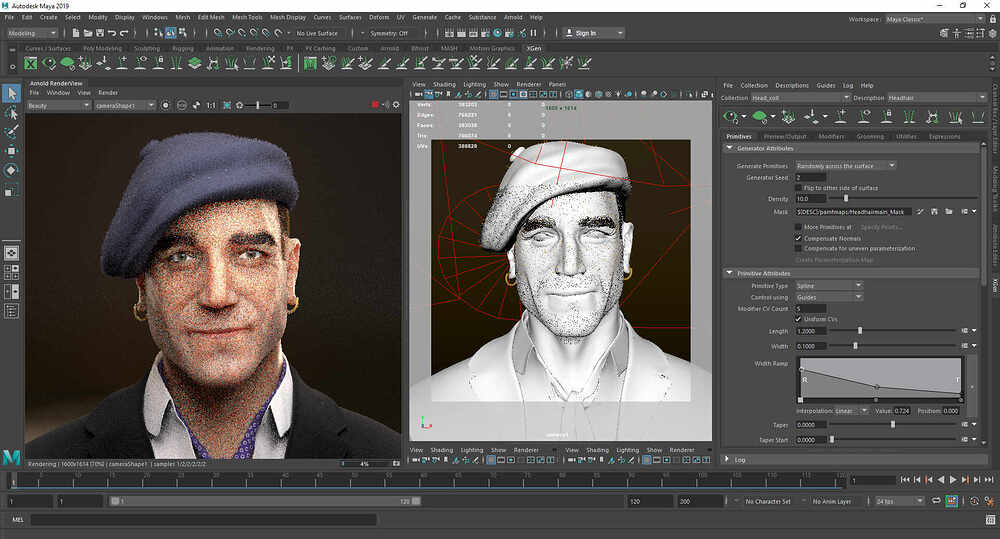Screen dimensions: 1000x539
Task: Go to end of playback range
Action: pyautogui.click(x=989, y=480)
